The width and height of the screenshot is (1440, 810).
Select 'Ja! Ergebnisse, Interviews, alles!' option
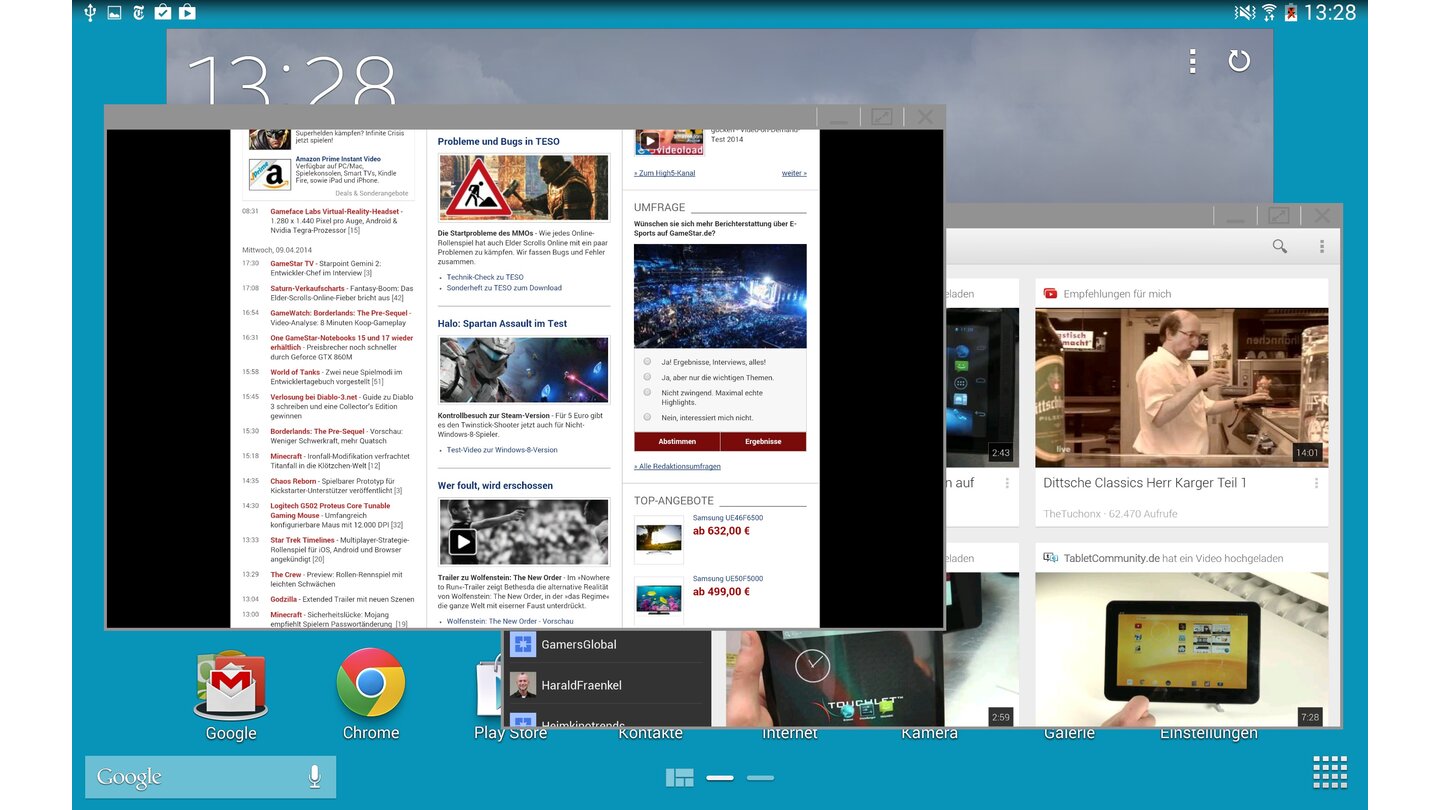coord(647,361)
